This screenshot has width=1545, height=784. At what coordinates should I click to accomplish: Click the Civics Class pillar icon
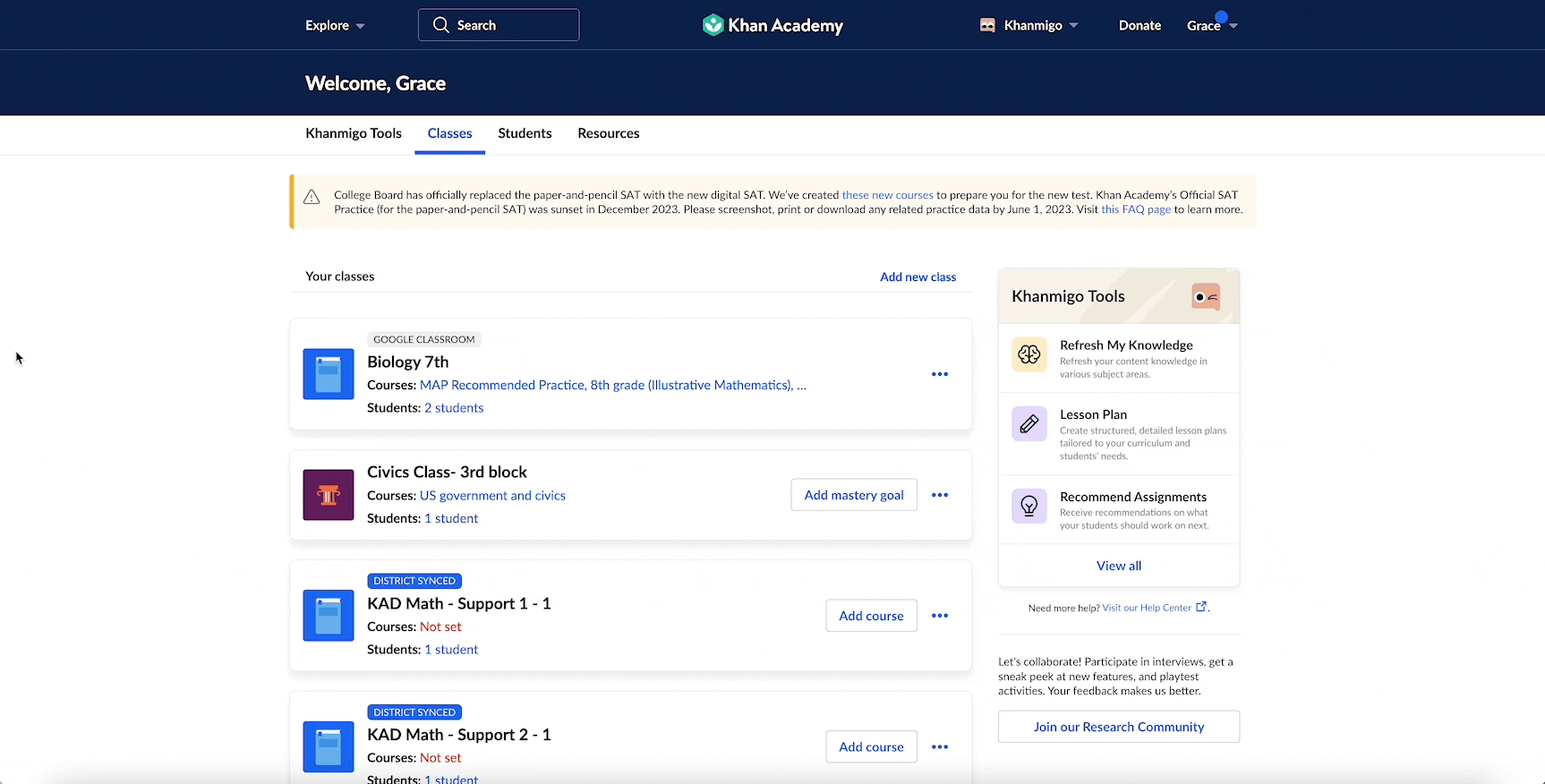tap(329, 495)
